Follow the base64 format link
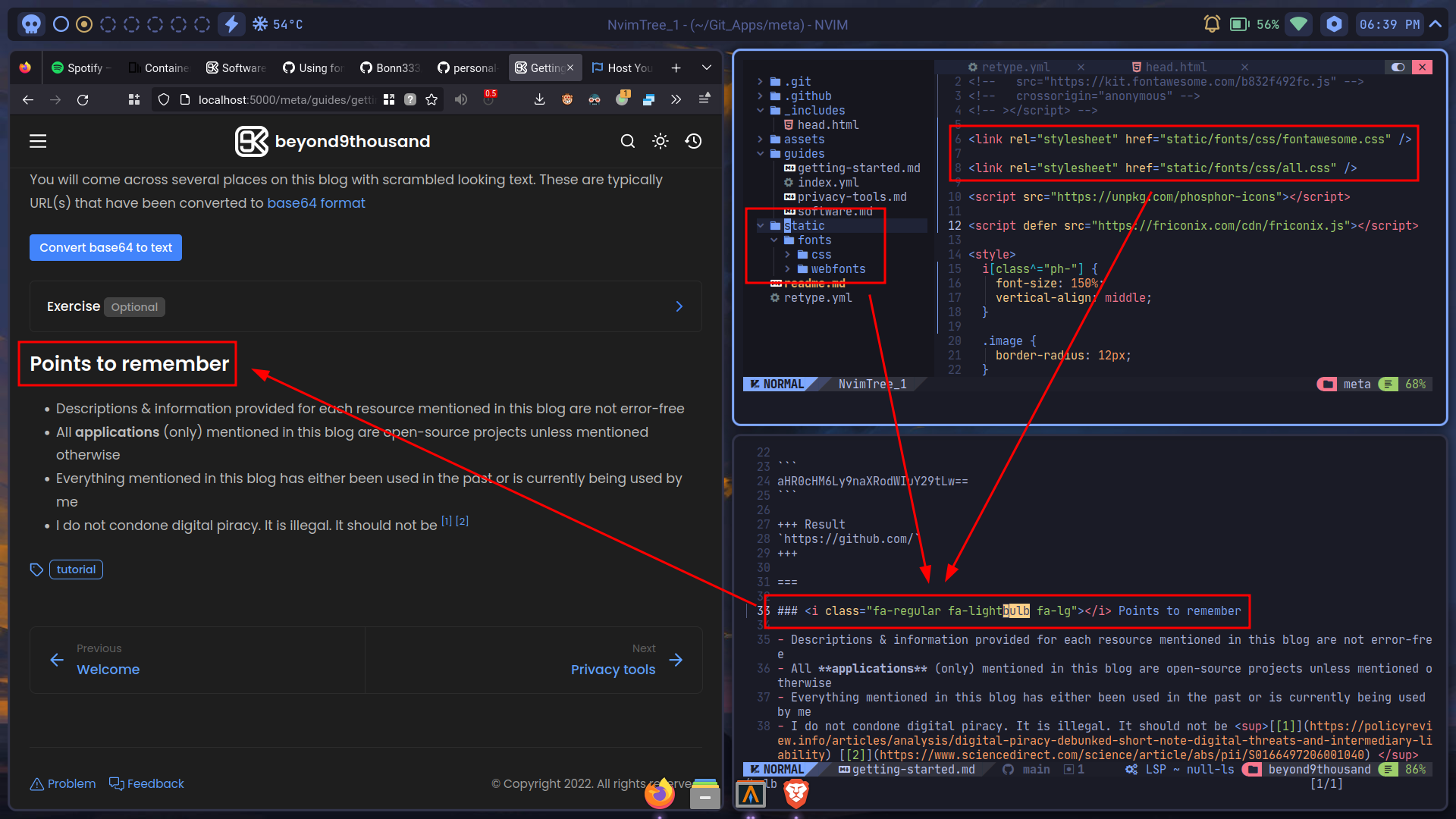1456x819 pixels. [x=316, y=202]
